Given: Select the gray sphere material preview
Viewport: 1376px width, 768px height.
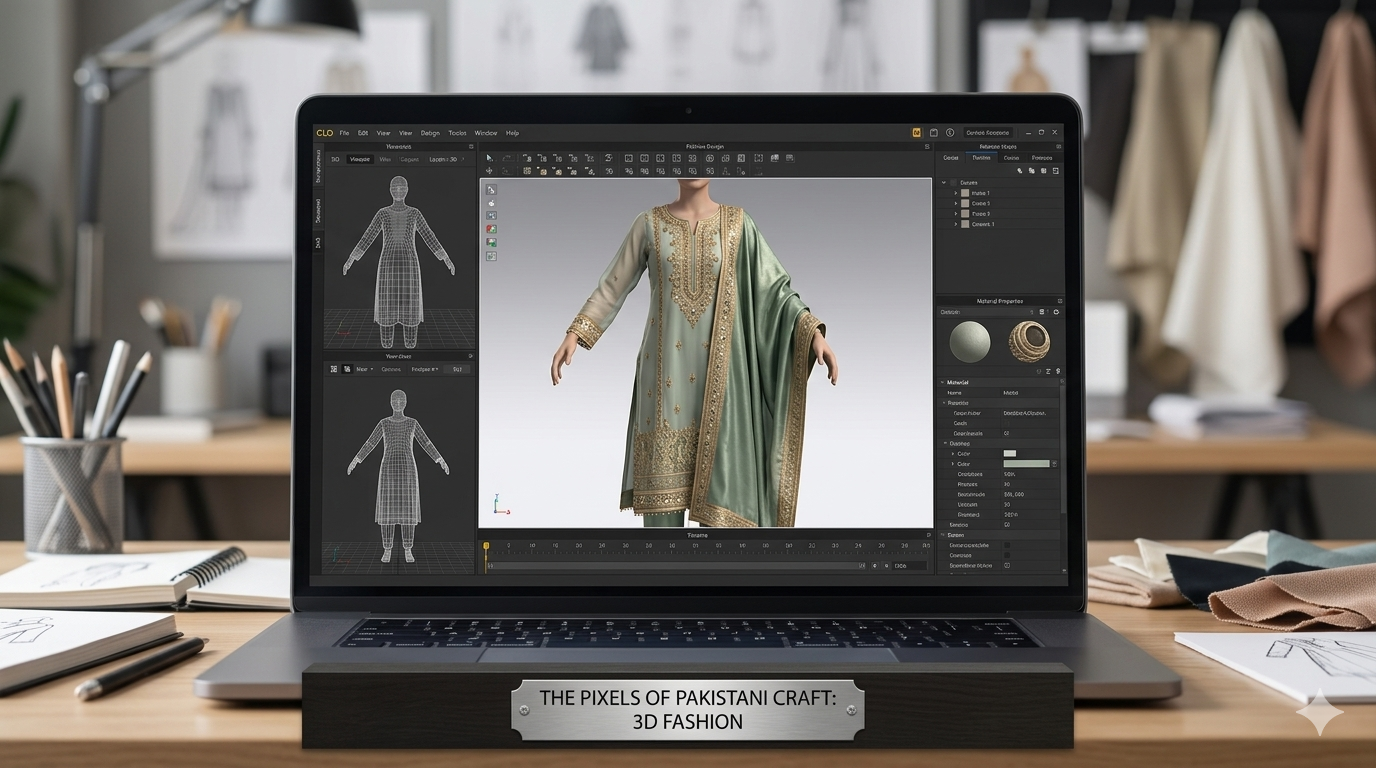Looking at the screenshot, I should coord(970,342).
